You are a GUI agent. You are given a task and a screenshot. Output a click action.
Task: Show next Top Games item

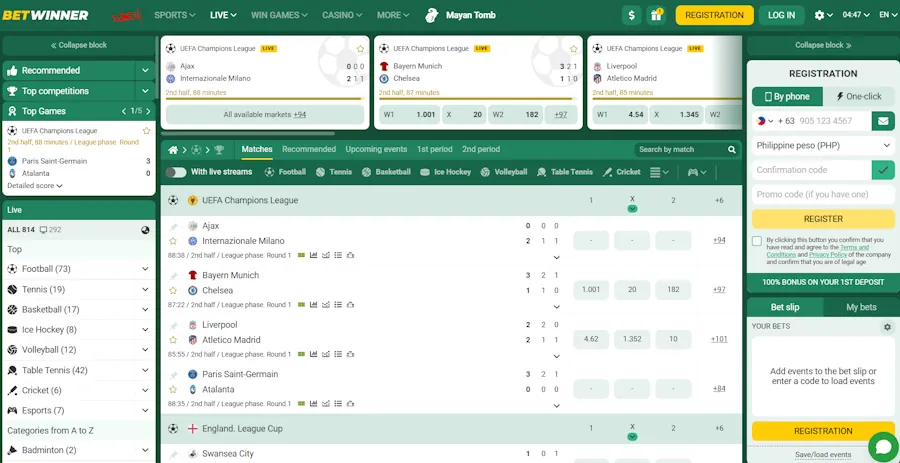click(x=148, y=111)
